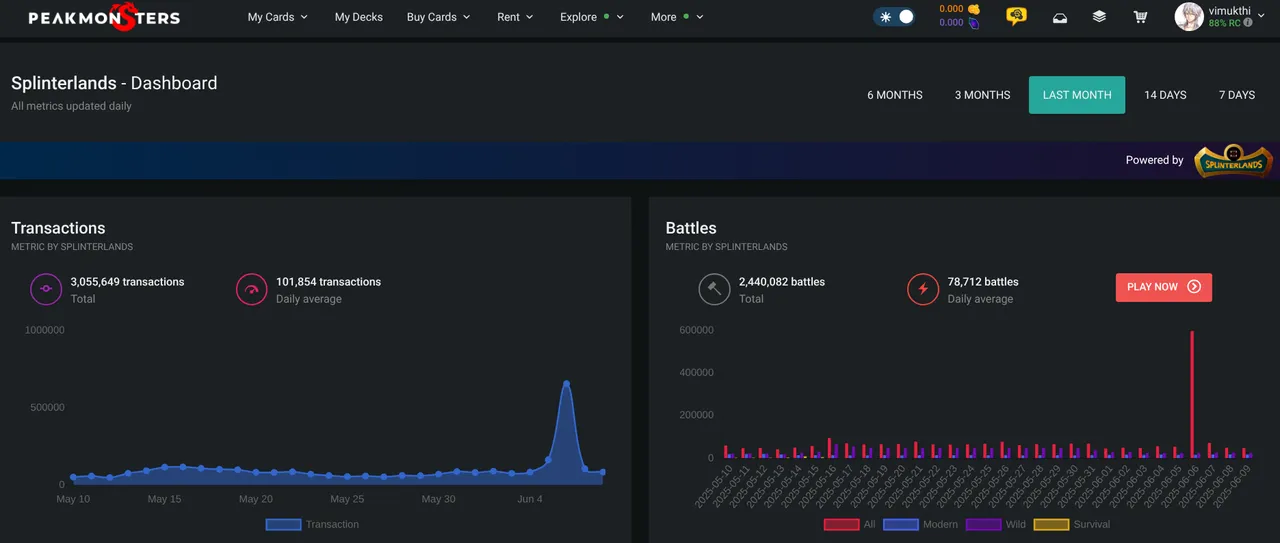Click the 'Splinterlands - Dashboard' heading
The image size is (1280, 543).
click(x=114, y=83)
